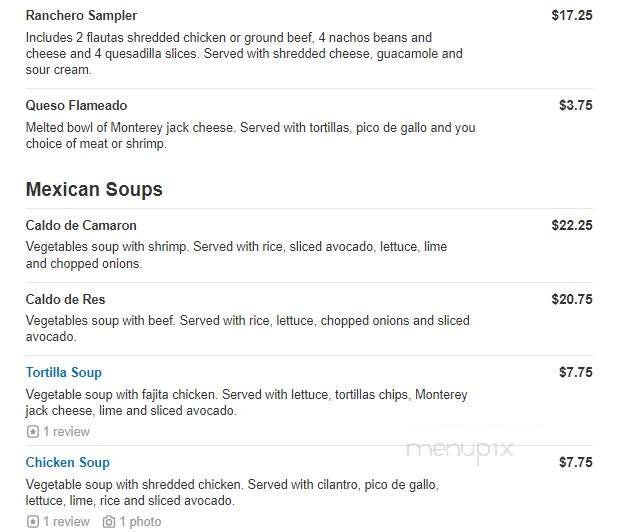Click the Caldo de Camaron item name

point(81,226)
